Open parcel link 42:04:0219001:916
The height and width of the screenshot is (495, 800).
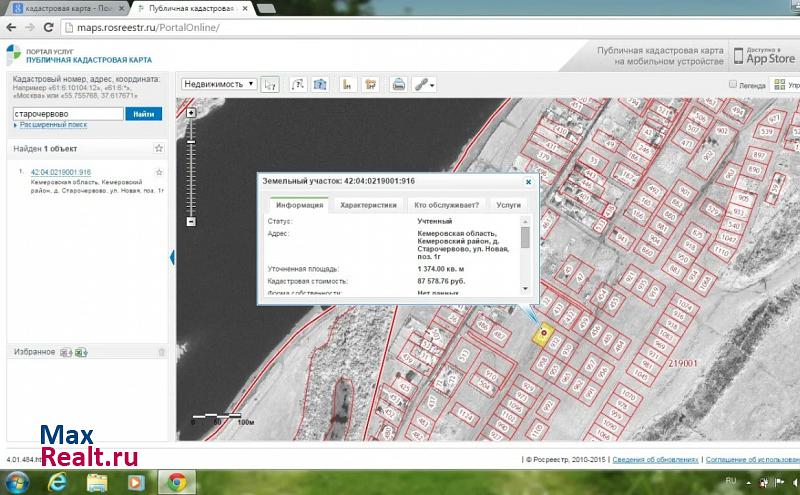(x=61, y=172)
